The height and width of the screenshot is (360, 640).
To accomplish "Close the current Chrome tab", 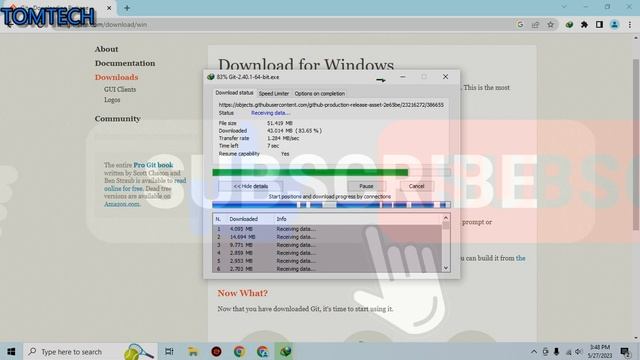I will [x=109, y=8].
